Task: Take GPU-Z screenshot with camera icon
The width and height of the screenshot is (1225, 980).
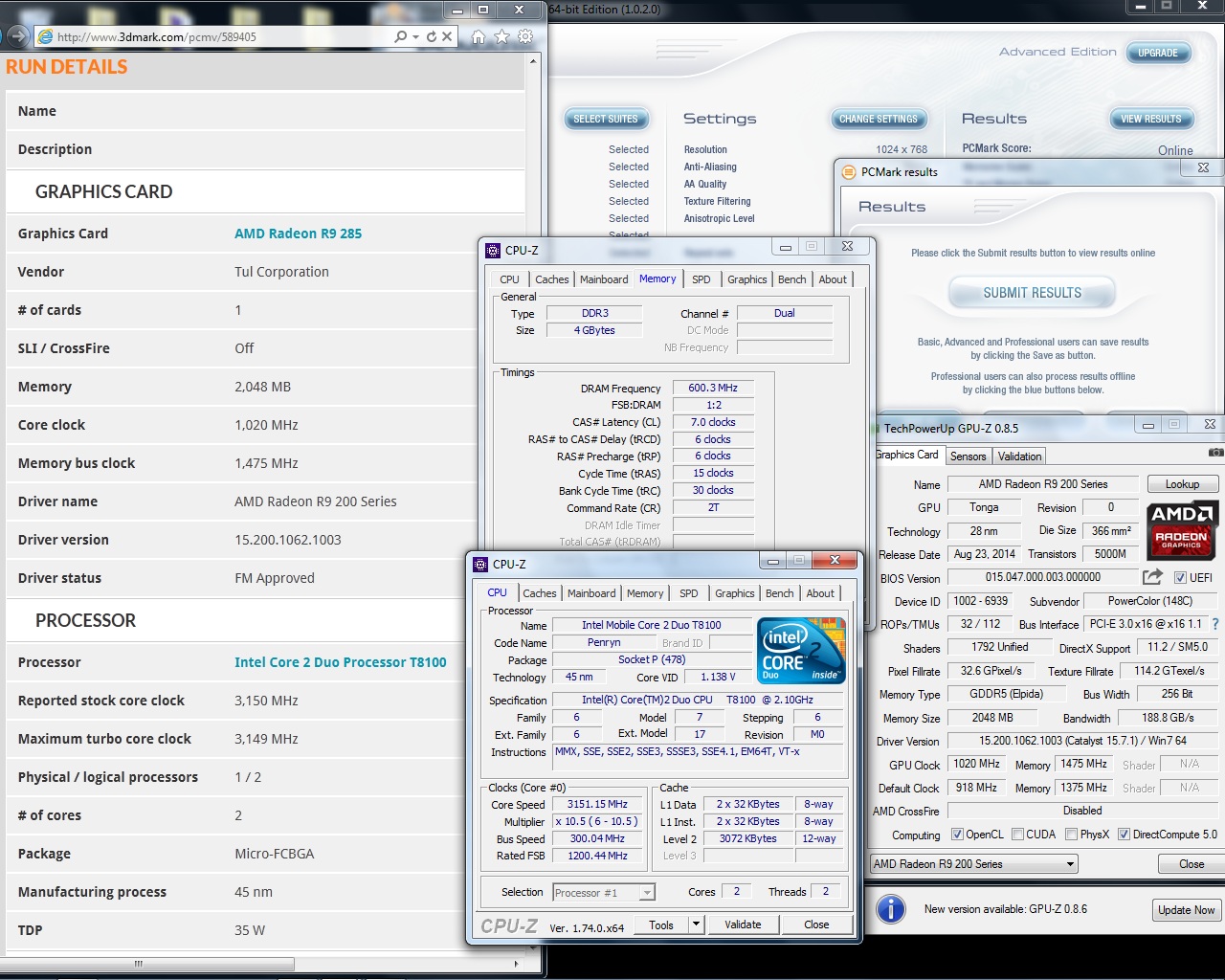Action: (1215, 452)
